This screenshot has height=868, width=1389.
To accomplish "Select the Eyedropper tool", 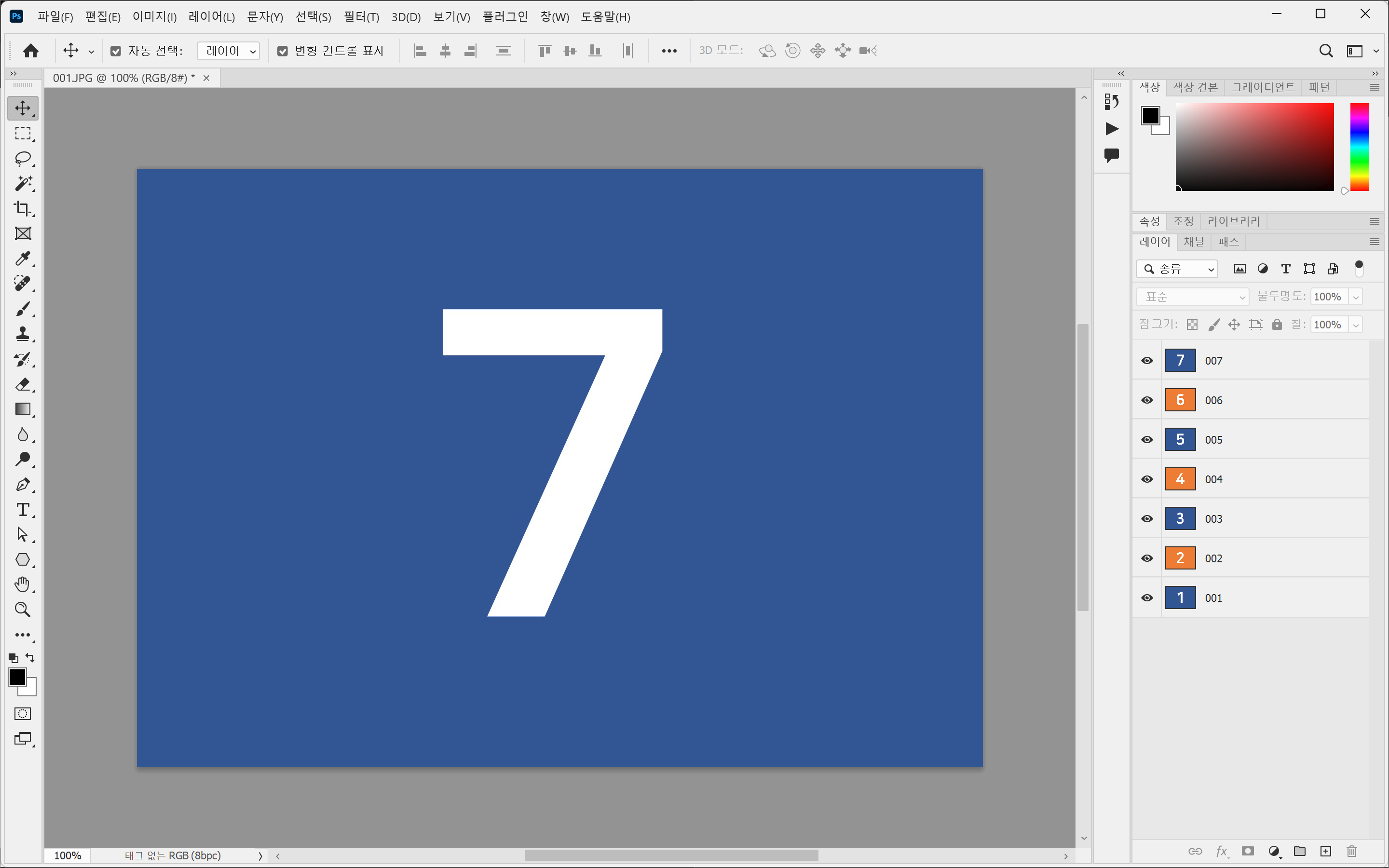I will [x=22, y=258].
